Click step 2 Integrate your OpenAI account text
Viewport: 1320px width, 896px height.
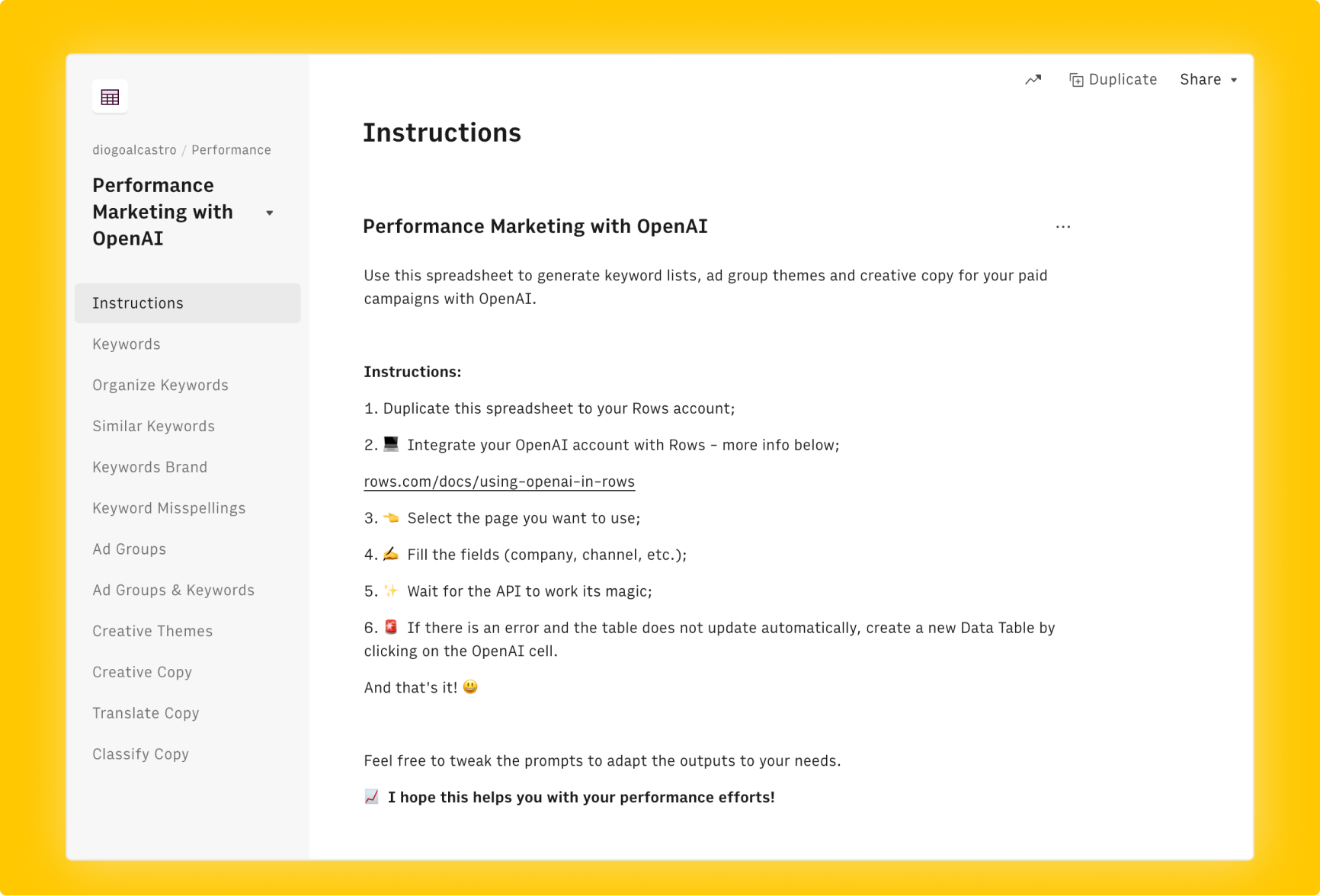click(601, 445)
